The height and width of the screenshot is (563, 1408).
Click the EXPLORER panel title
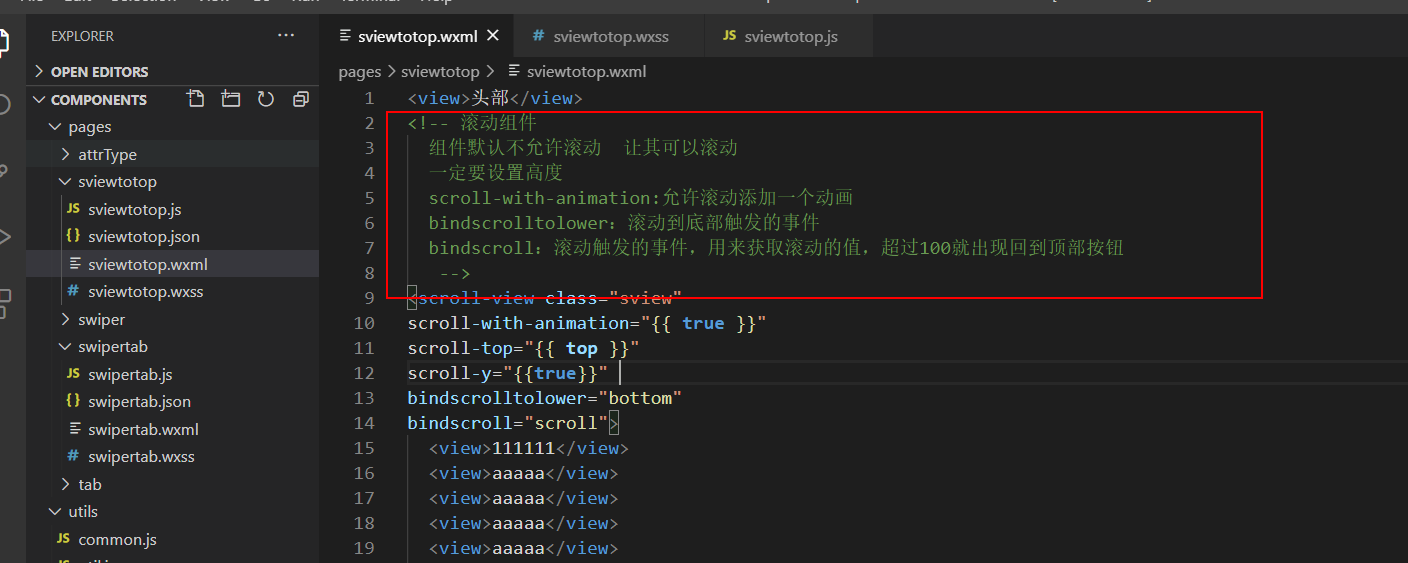(82, 36)
